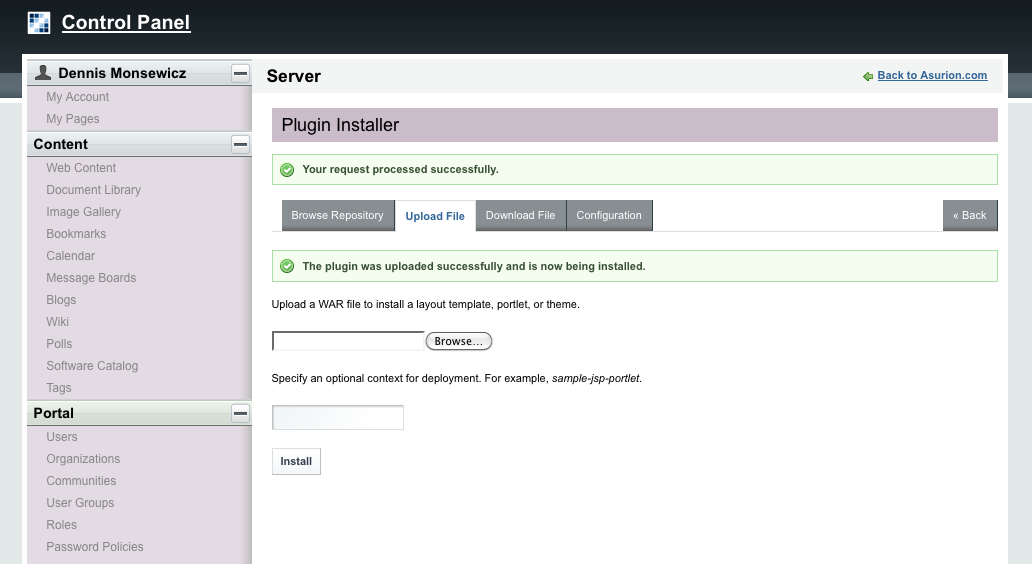The image size is (1032, 564).
Task: Click the Browse... file button
Action: pos(459,342)
